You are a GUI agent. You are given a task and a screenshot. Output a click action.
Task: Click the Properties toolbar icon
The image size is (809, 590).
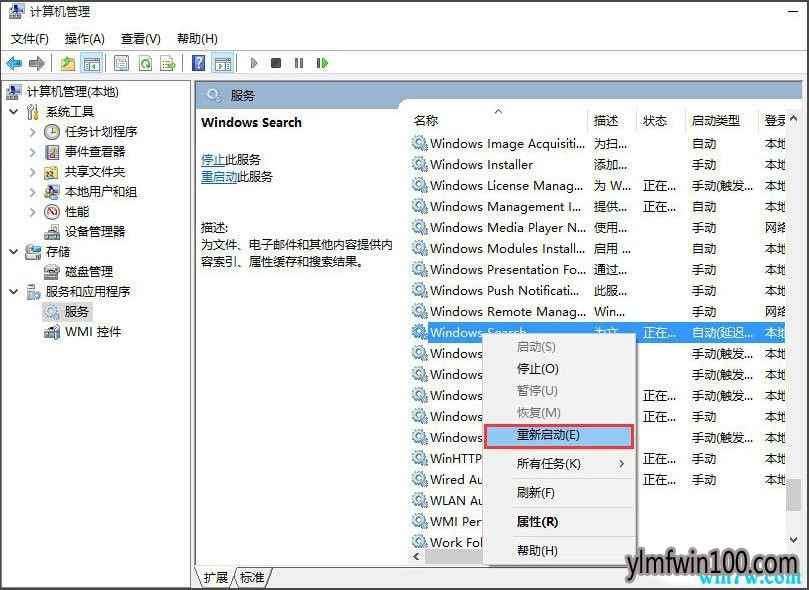(x=122, y=63)
